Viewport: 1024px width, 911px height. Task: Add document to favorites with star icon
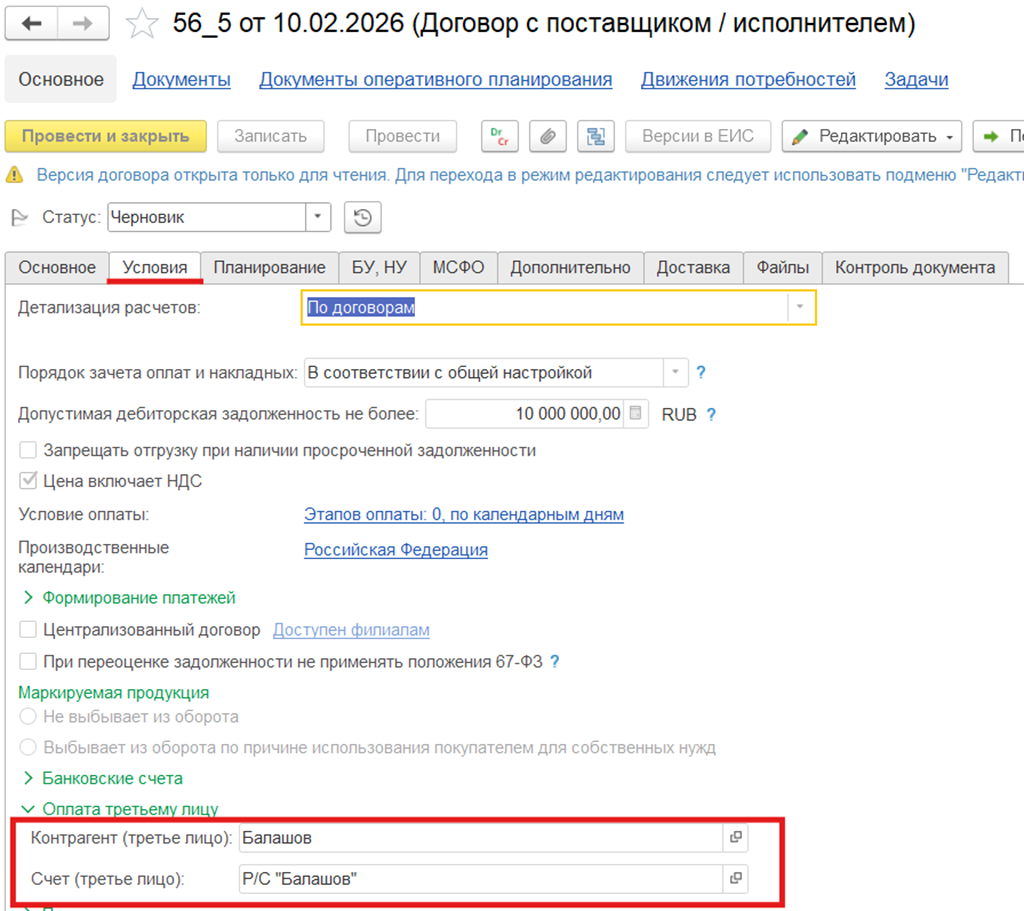click(x=142, y=24)
